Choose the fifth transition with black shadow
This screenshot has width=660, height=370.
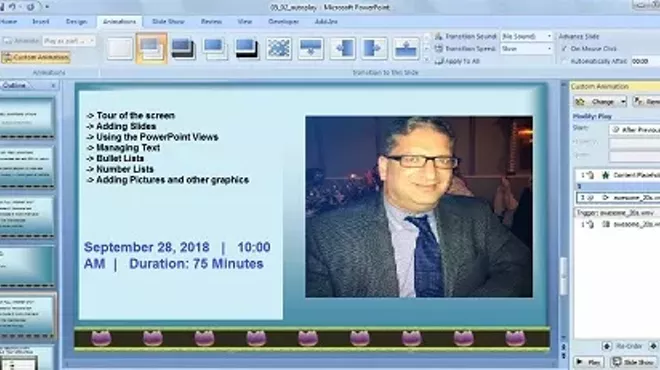coord(247,48)
